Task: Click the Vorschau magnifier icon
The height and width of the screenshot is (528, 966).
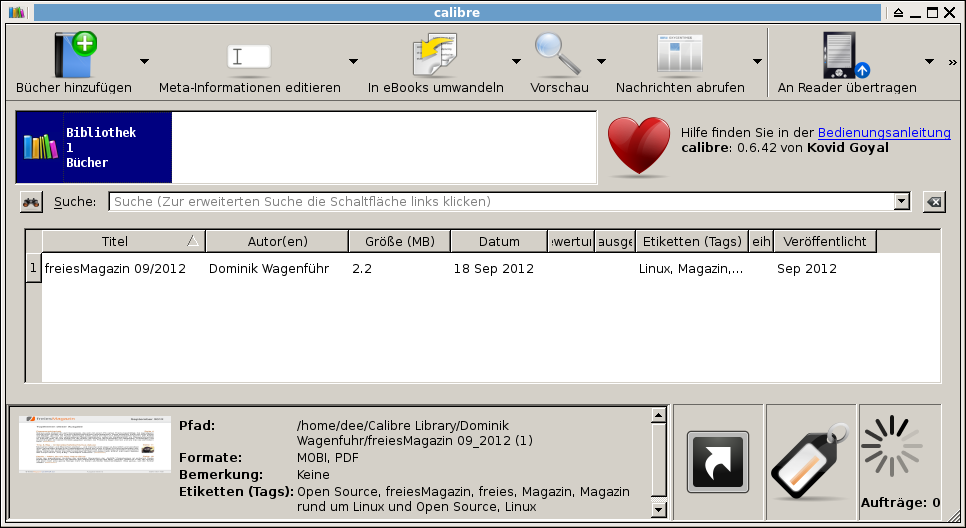Action: tap(558, 54)
